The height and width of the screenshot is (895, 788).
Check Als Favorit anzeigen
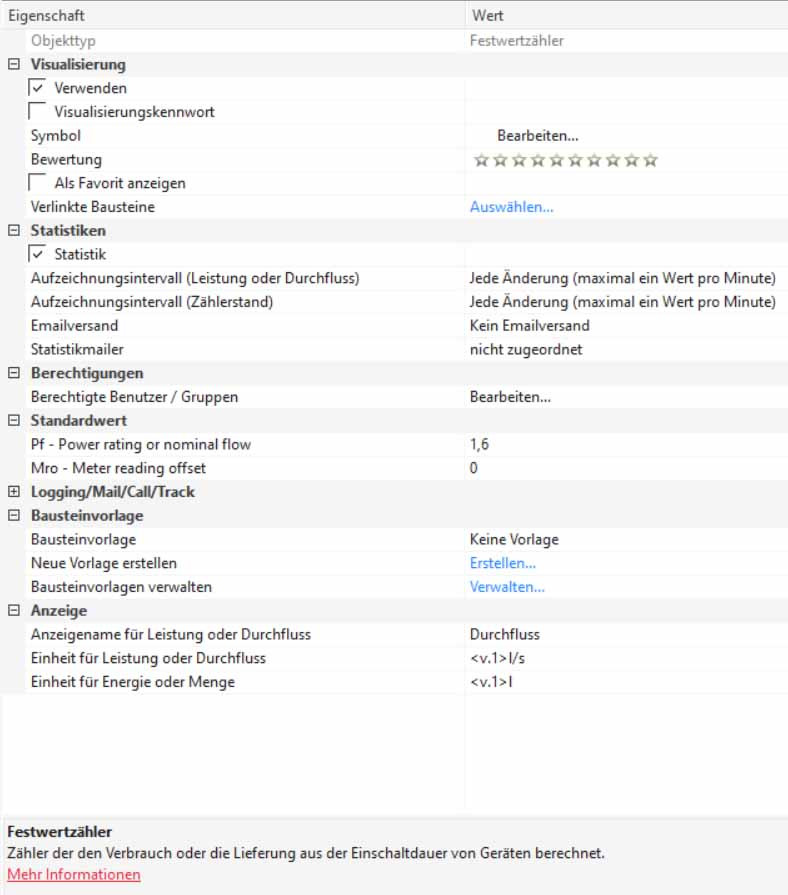click(38, 183)
